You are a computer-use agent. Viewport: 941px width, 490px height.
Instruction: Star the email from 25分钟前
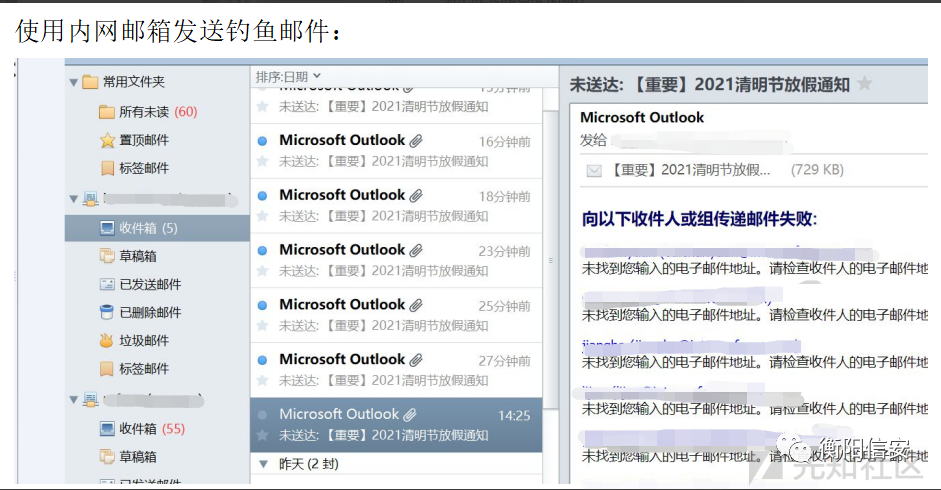coord(262,325)
